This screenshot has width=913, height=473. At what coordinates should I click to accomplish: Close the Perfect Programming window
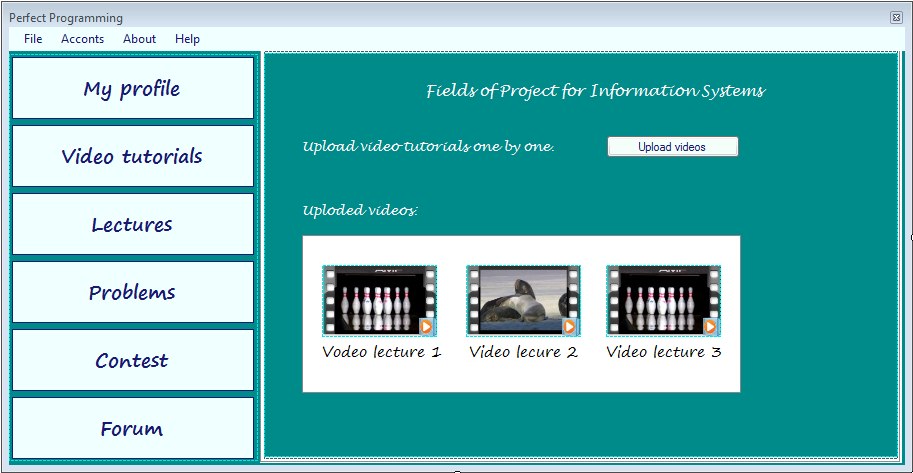(x=896, y=18)
